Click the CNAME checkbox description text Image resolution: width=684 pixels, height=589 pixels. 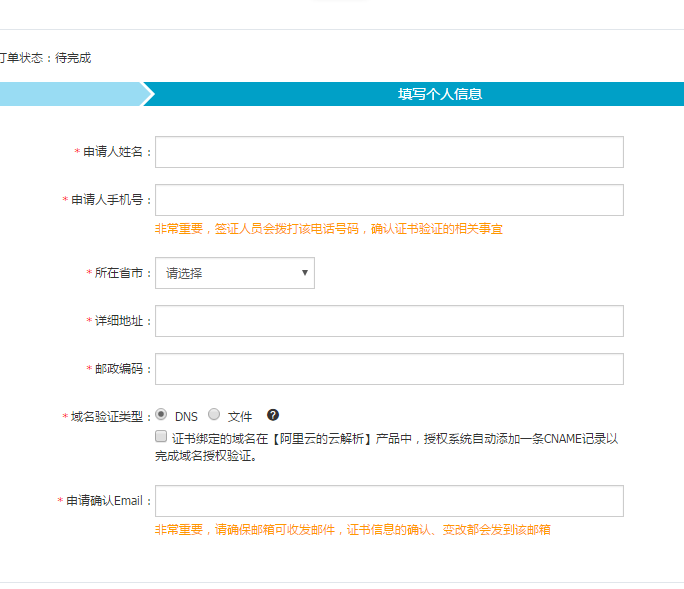[x=390, y=447]
